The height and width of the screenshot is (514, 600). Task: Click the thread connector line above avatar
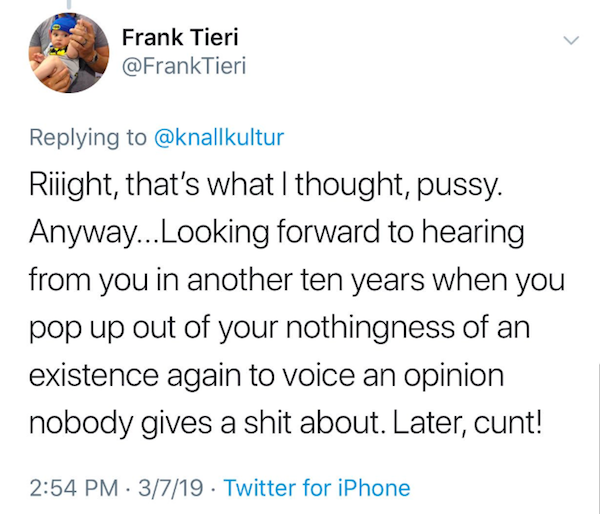[x=69, y=4]
